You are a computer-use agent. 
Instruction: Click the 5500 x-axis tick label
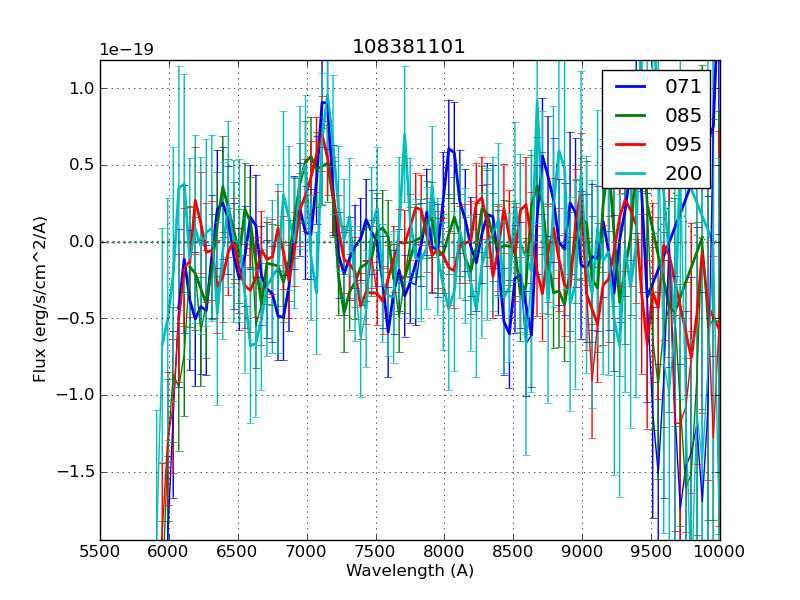(100, 551)
